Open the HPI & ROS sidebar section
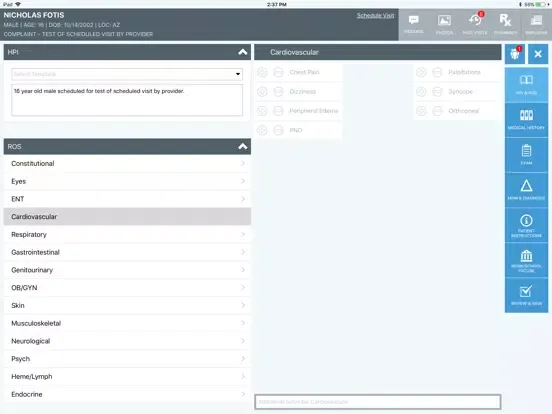The image size is (552, 414). point(526,85)
